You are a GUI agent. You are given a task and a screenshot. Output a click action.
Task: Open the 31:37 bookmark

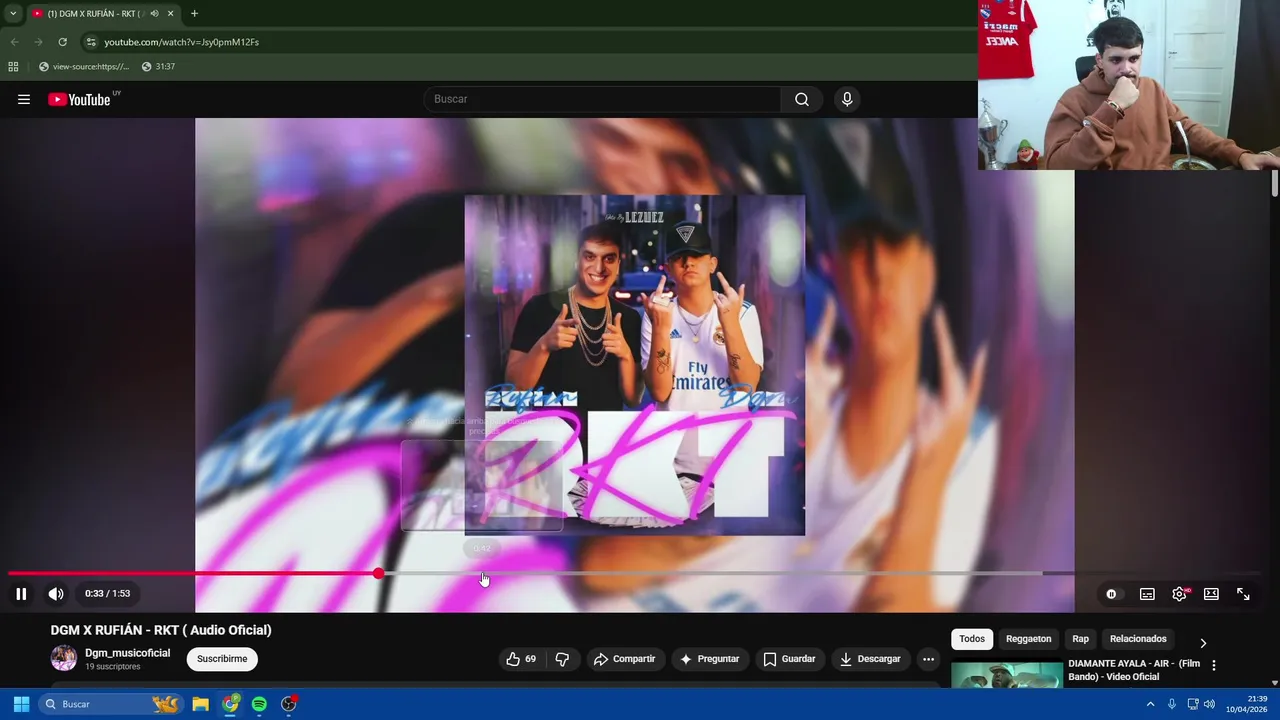[x=158, y=67]
